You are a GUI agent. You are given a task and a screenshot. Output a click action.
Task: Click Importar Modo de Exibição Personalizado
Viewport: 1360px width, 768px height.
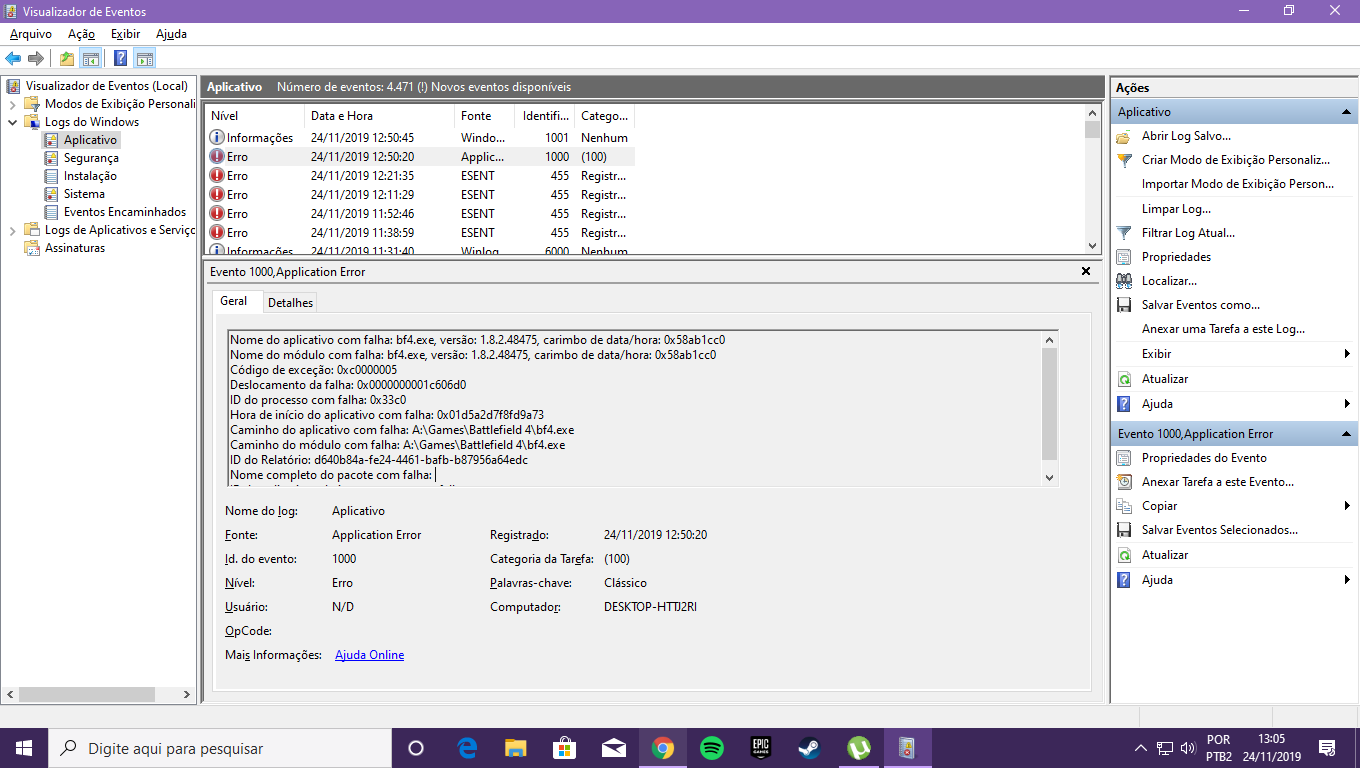click(1238, 184)
